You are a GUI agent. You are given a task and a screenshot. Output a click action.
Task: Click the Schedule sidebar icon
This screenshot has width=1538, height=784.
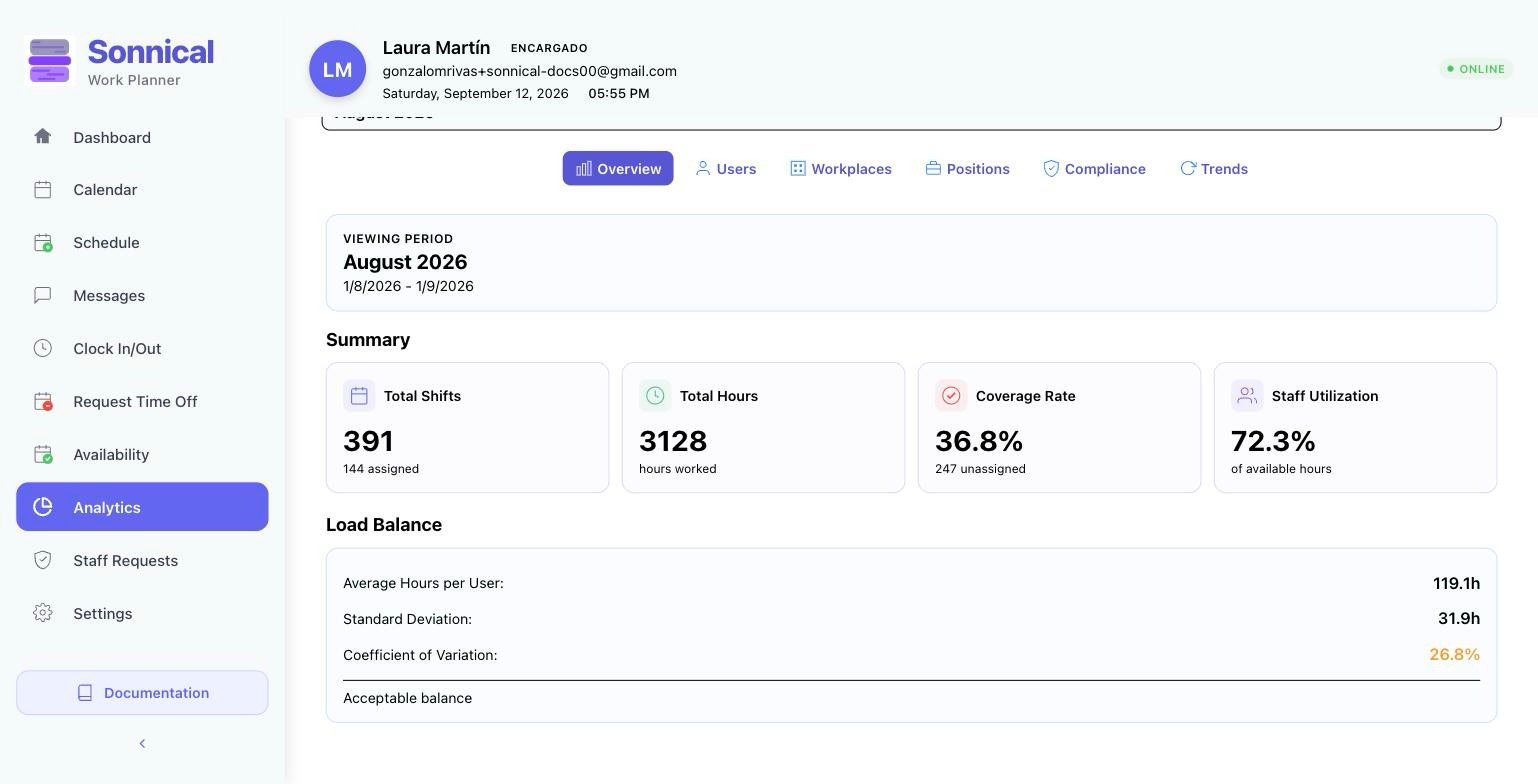(x=42, y=243)
